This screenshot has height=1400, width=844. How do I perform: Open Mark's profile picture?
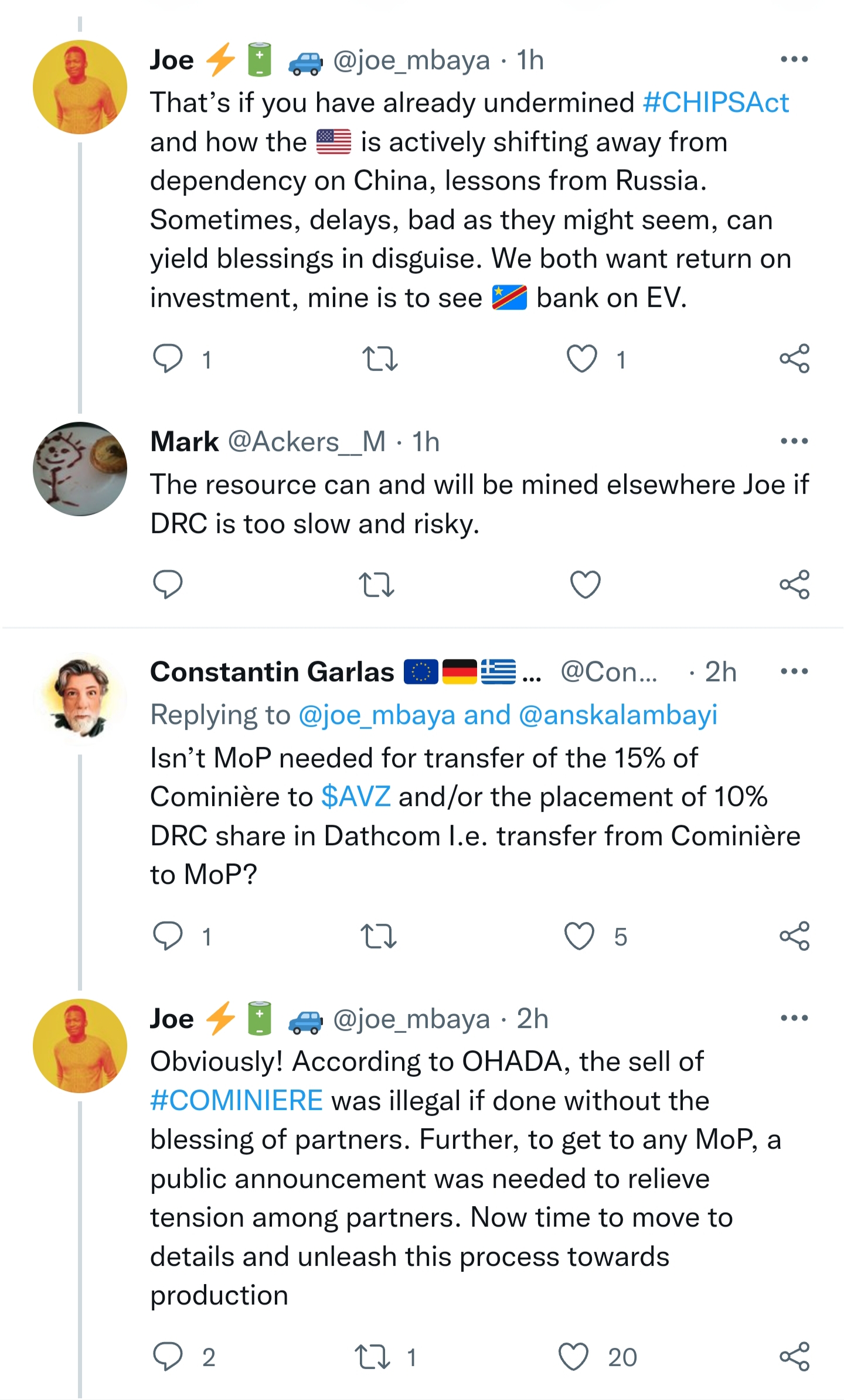pos(80,469)
